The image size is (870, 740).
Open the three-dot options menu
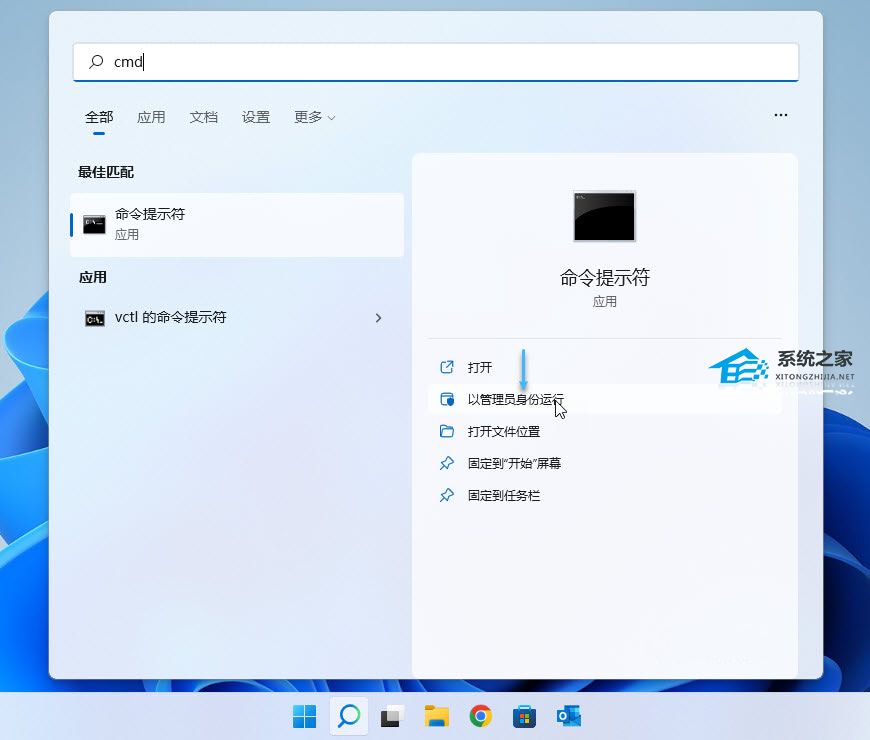(781, 115)
